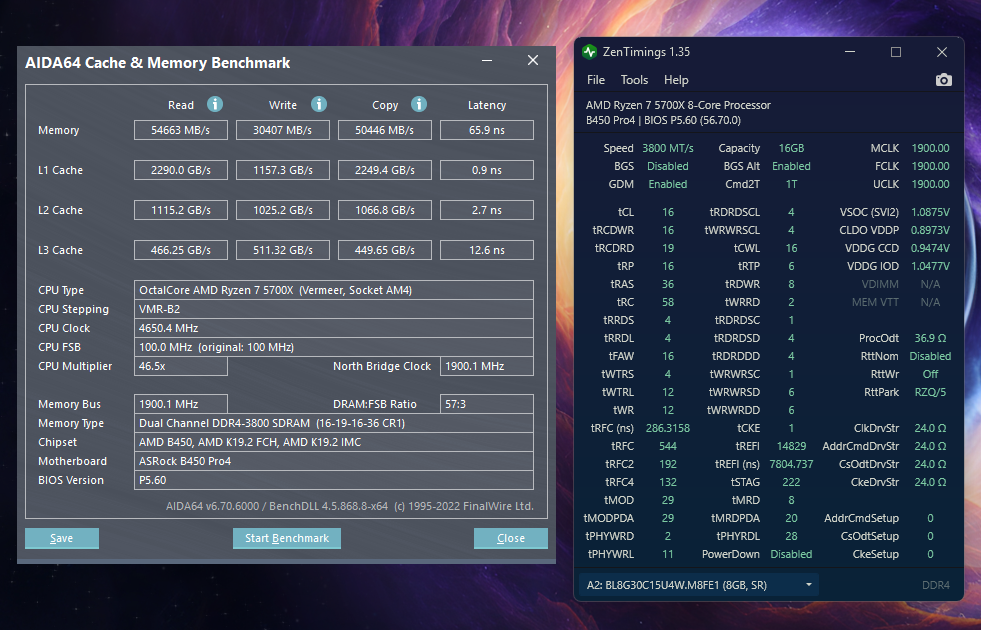
Task: Open the Tools menu in ZenTimings
Action: point(634,80)
